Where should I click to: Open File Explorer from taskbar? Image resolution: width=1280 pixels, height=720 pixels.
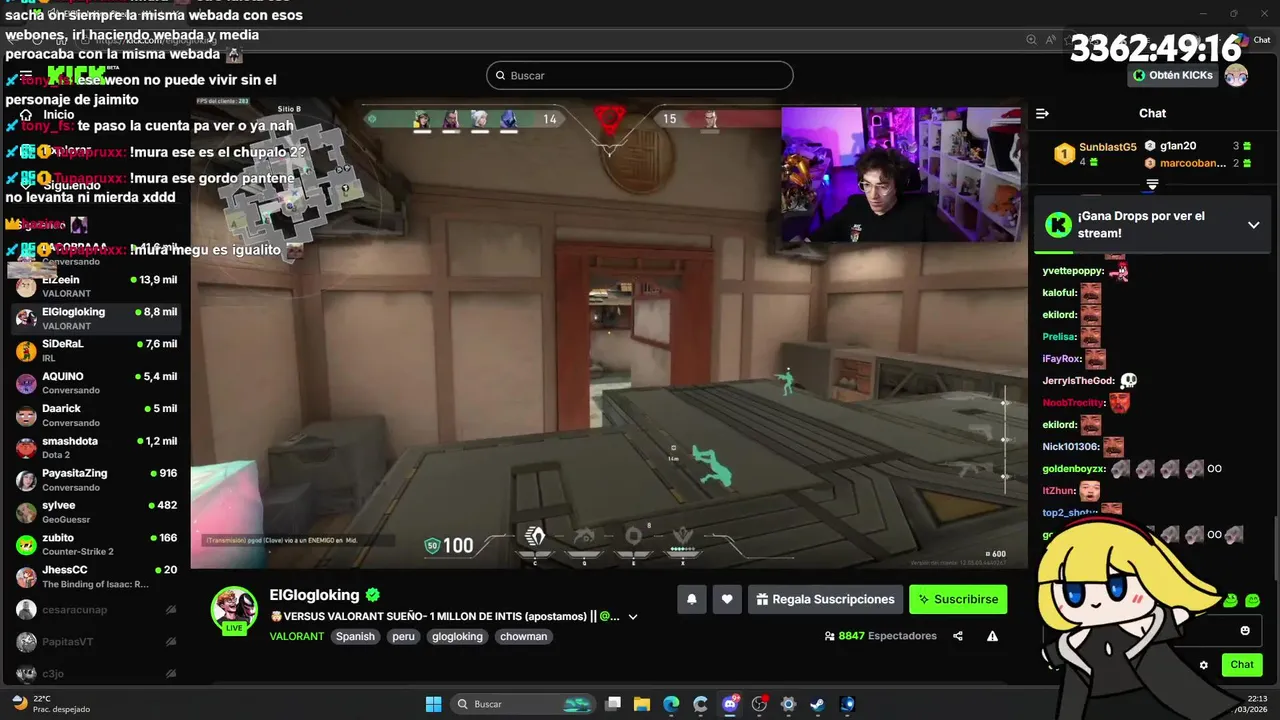(642, 704)
